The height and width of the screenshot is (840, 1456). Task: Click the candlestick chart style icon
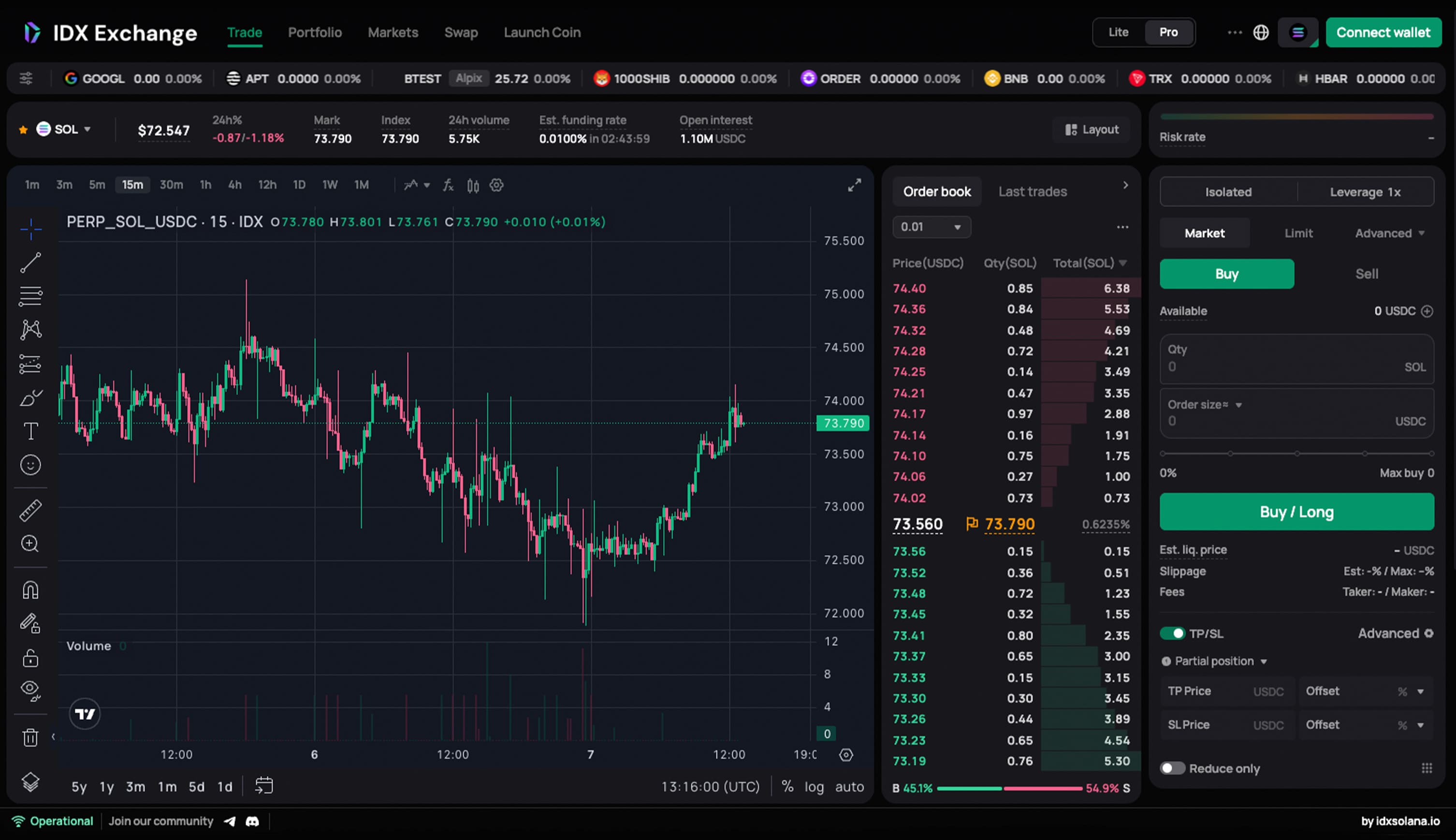click(x=473, y=185)
